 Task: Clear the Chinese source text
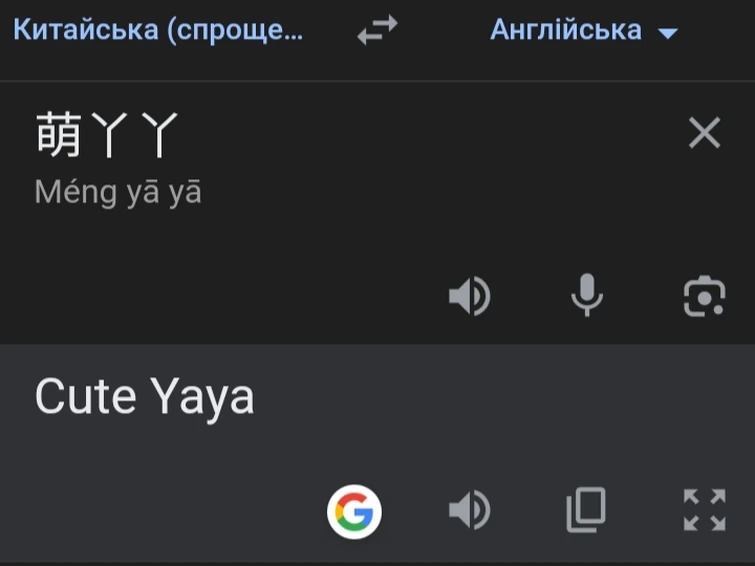tap(704, 133)
